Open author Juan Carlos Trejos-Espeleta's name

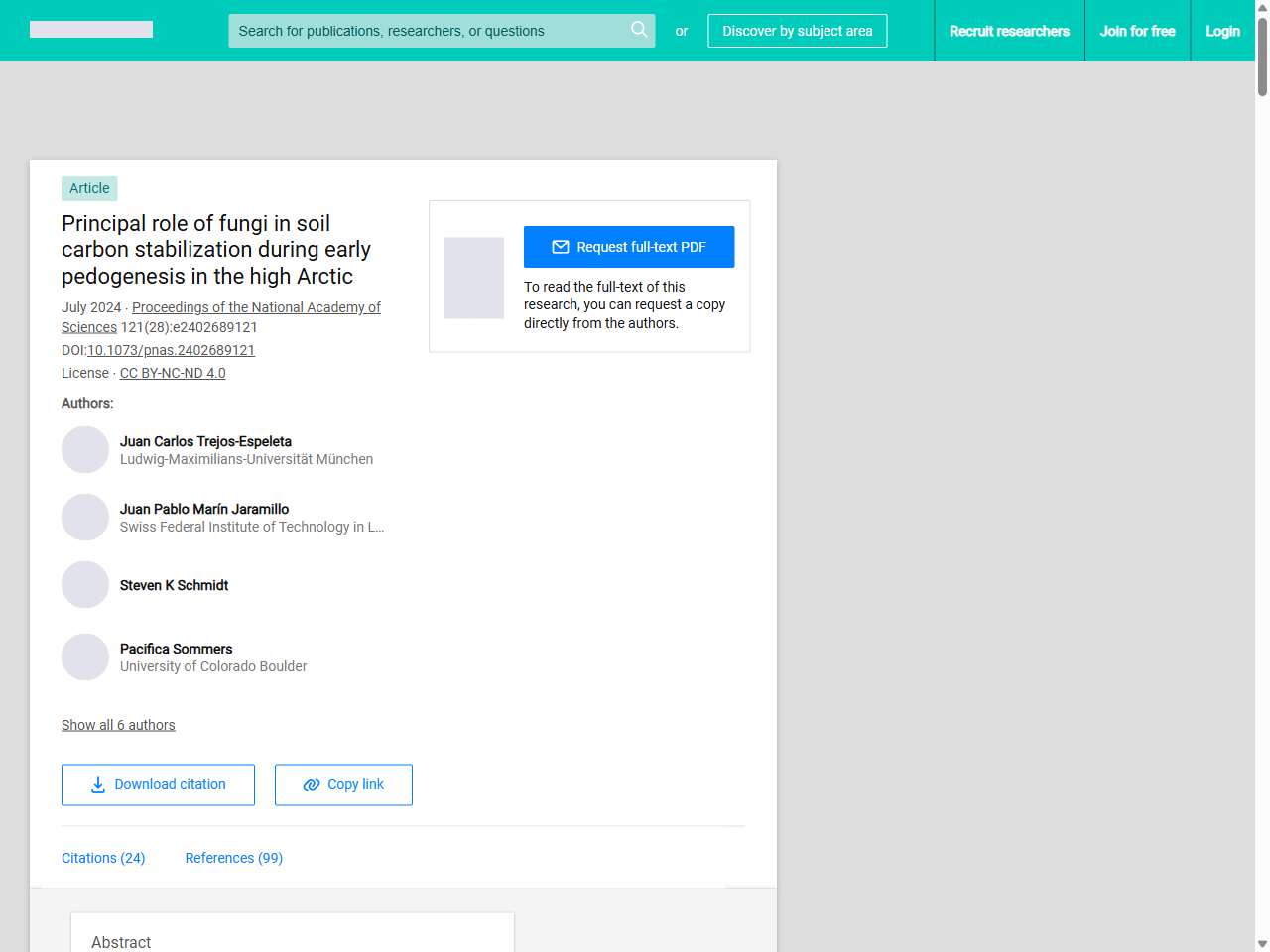(x=205, y=441)
